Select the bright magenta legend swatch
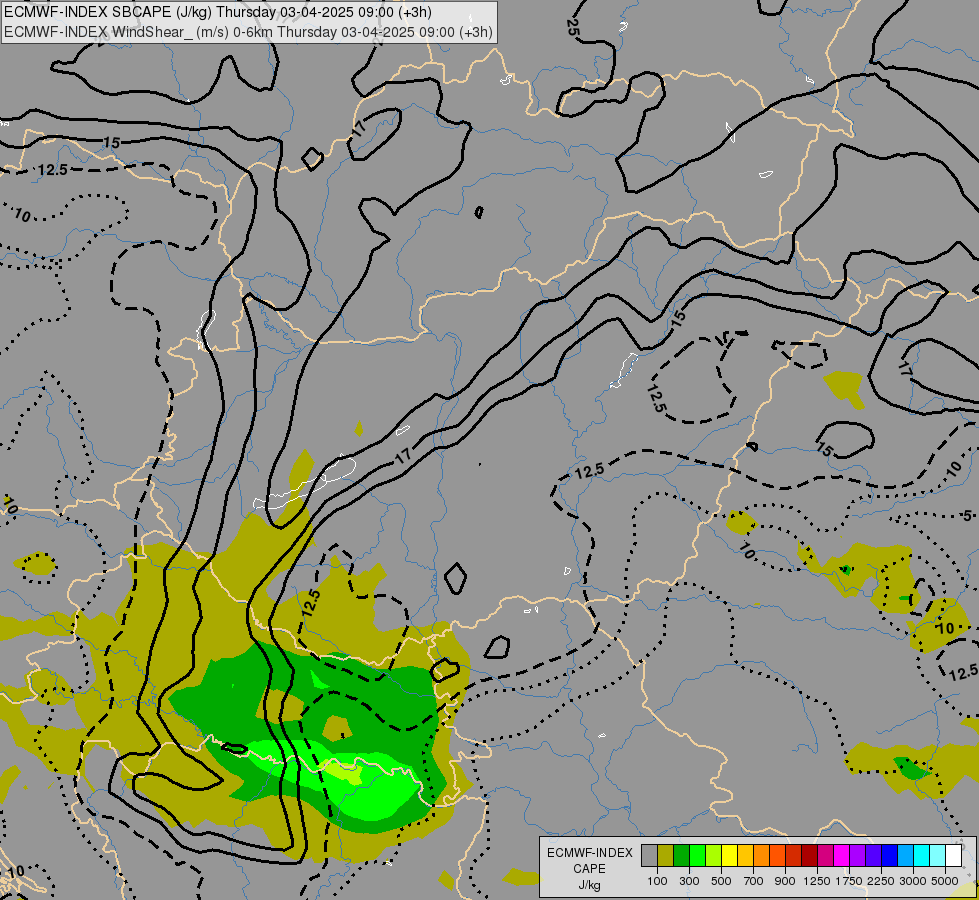This screenshot has height=900, width=979. point(842,855)
